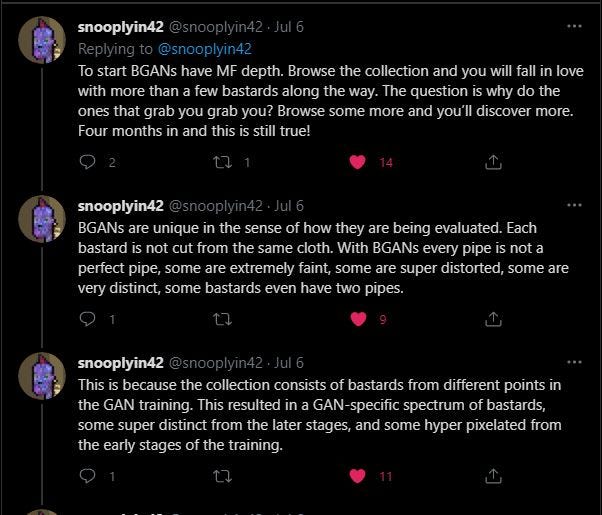The width and height of the screenshot is (602, 515).
Task: Unlike the tweet with 11 likes
Action: point(357,476)
